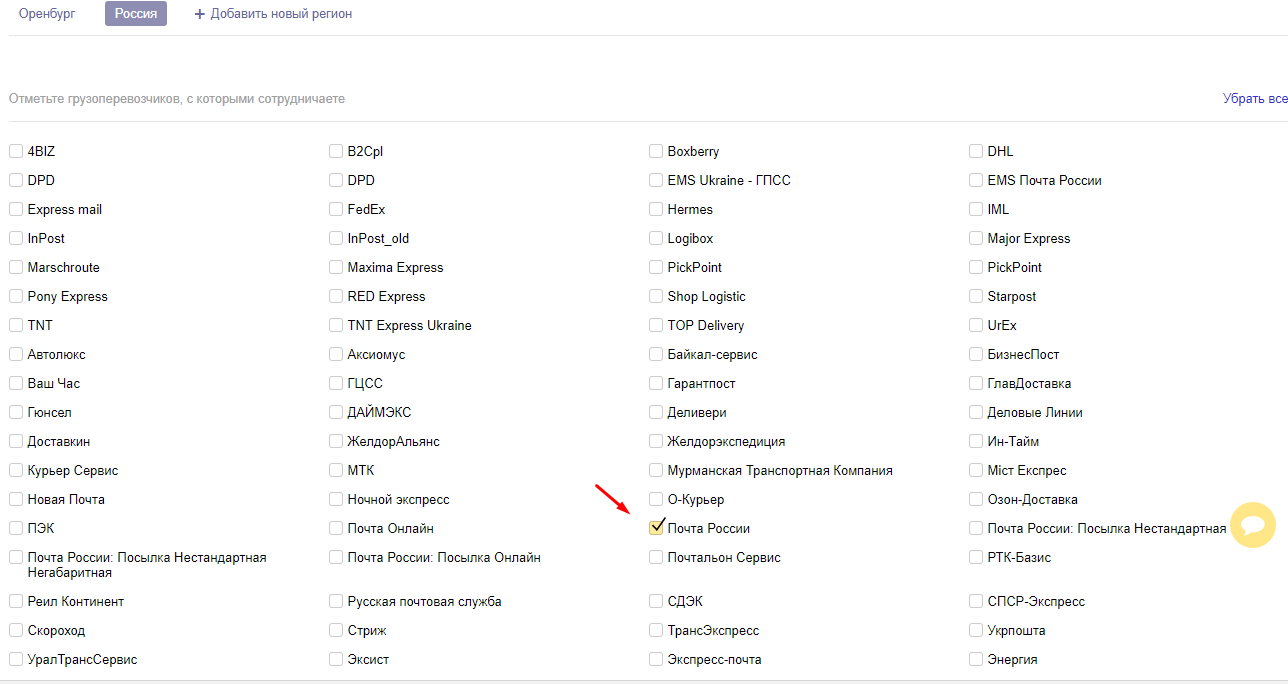Enable the UrEx carrier checkbox
Image resolution: width=1288 pixels, height=684 pixels.
tap(976, 325)
